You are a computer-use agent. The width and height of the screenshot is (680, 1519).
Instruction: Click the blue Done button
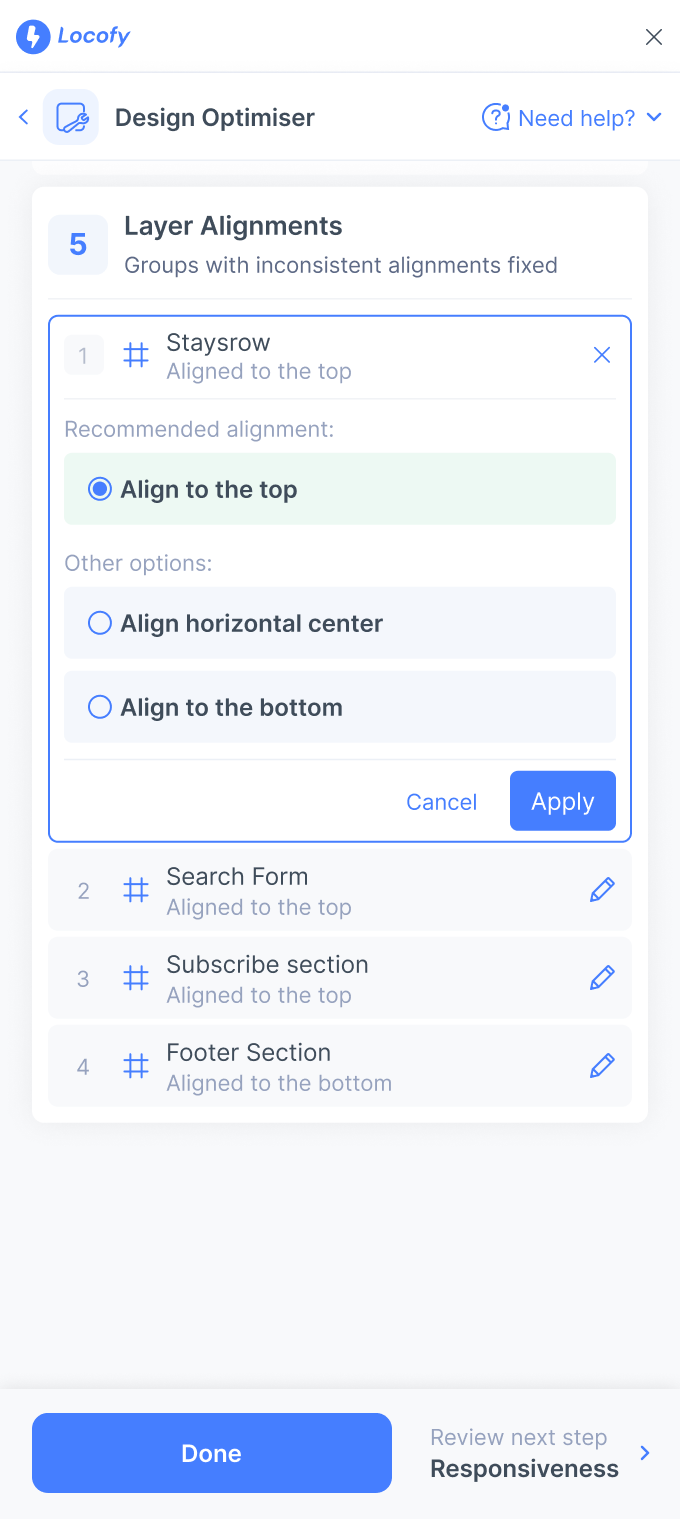212,1453
